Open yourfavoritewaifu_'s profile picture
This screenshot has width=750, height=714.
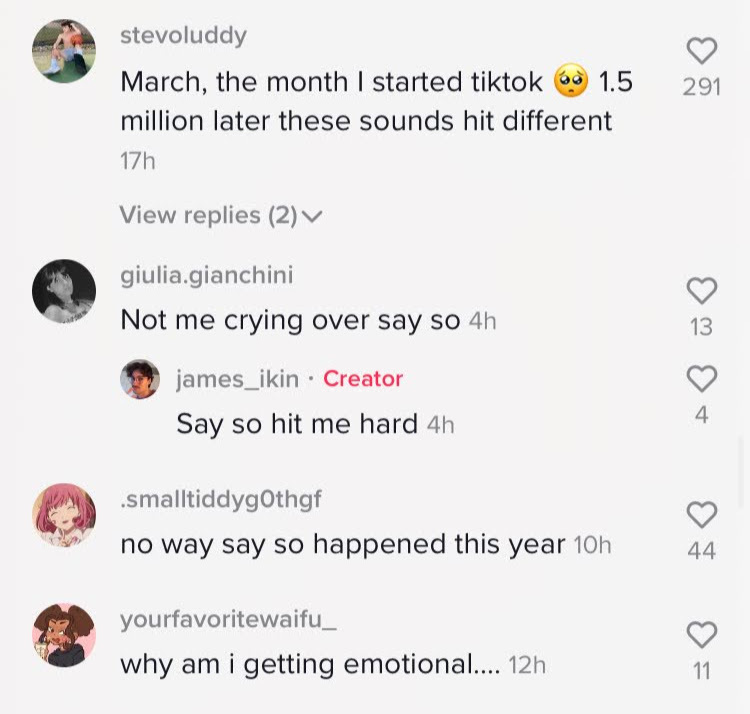click(64, 634)
